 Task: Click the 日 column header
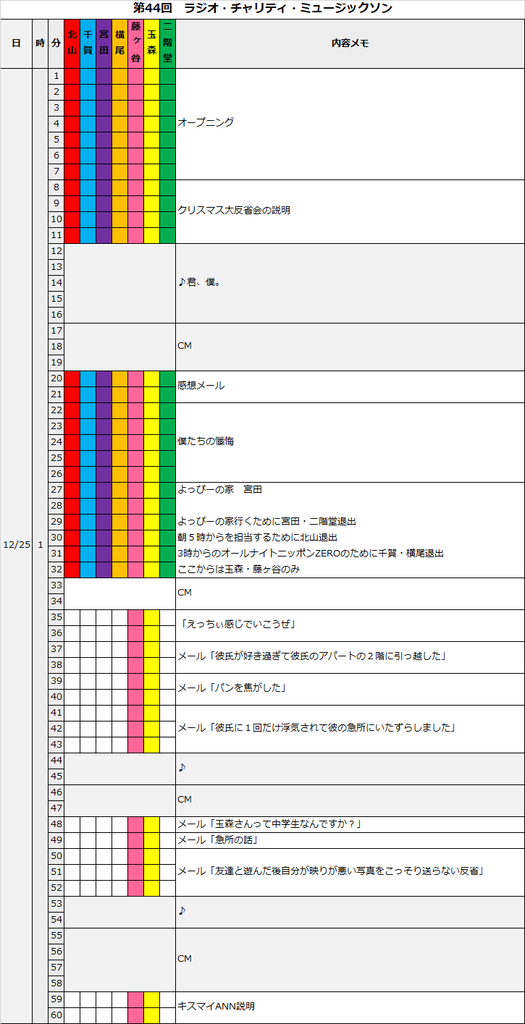[16, 43]
